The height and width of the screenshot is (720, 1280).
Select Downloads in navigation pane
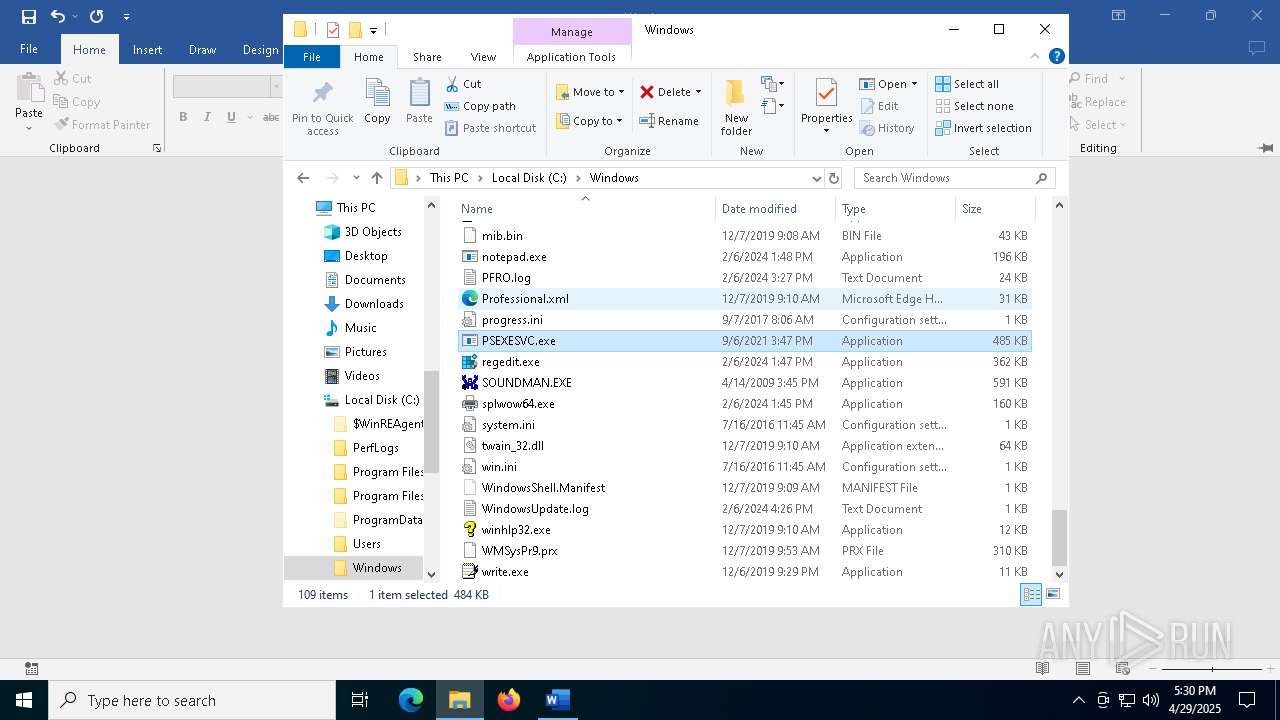pyautogui.click(x=374, y=304)
